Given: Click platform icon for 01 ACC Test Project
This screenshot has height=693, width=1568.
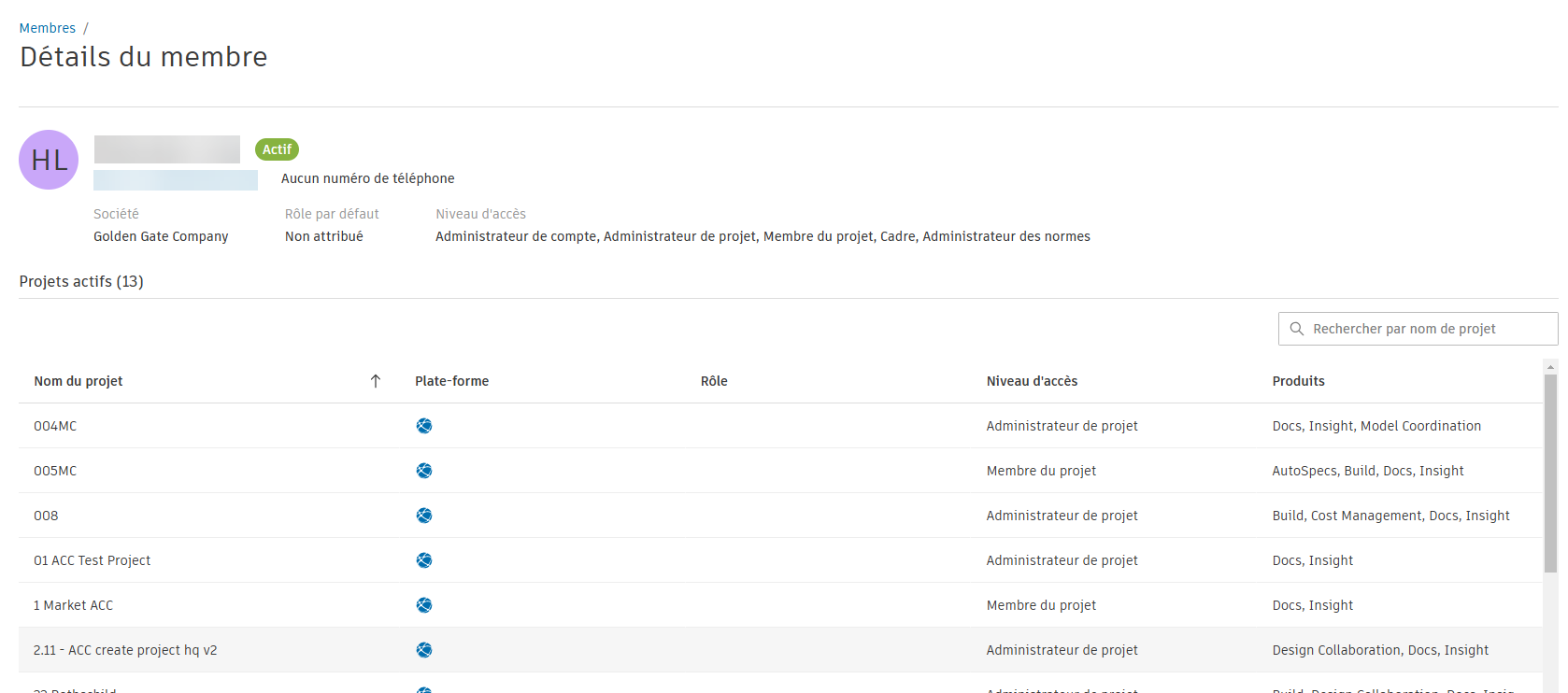Looking at the screenshot, I should click(424, 560).
